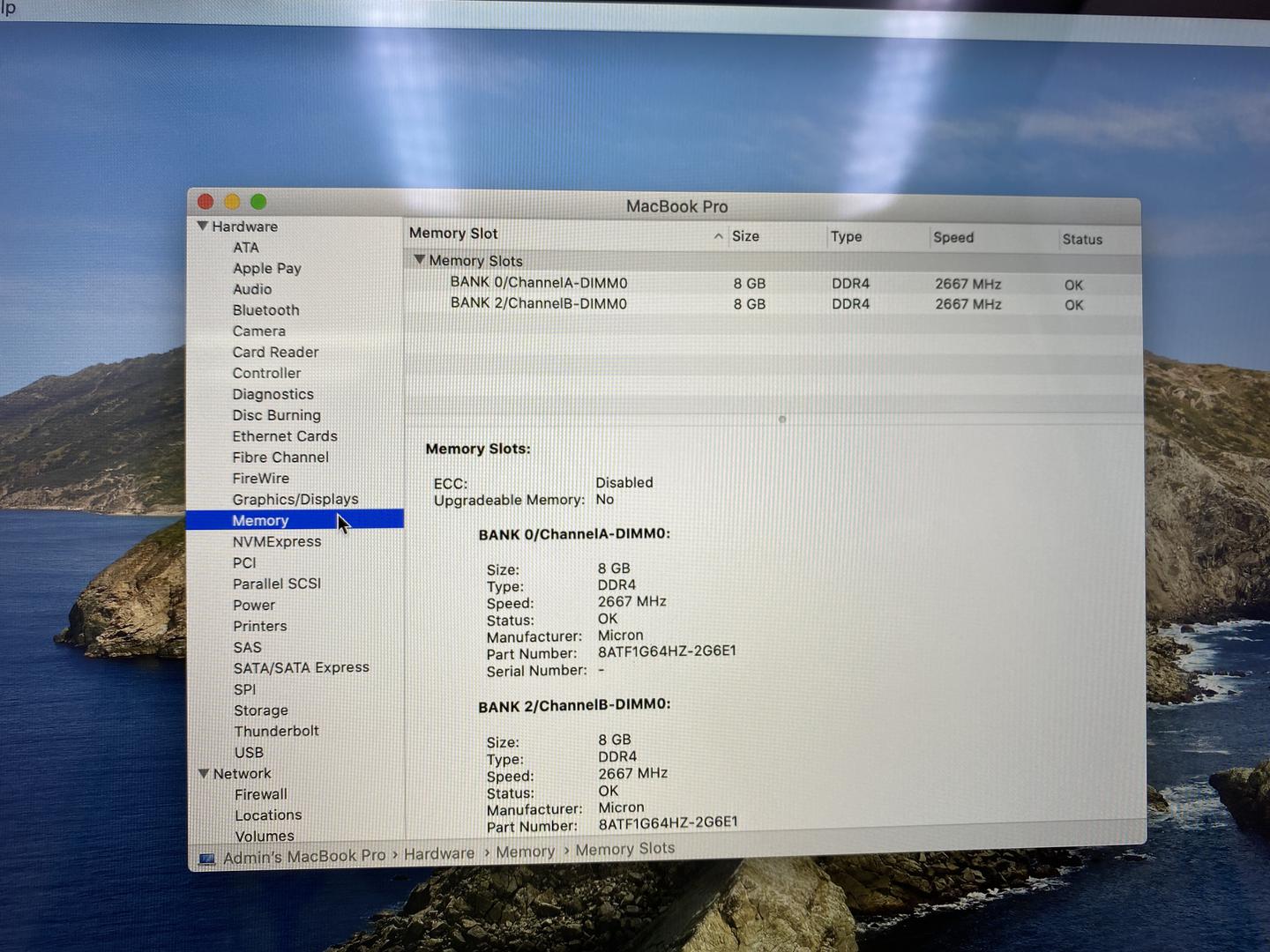1270x952 pixels.
Task: Select SPI in the sidebar
Action: point(245,690)
